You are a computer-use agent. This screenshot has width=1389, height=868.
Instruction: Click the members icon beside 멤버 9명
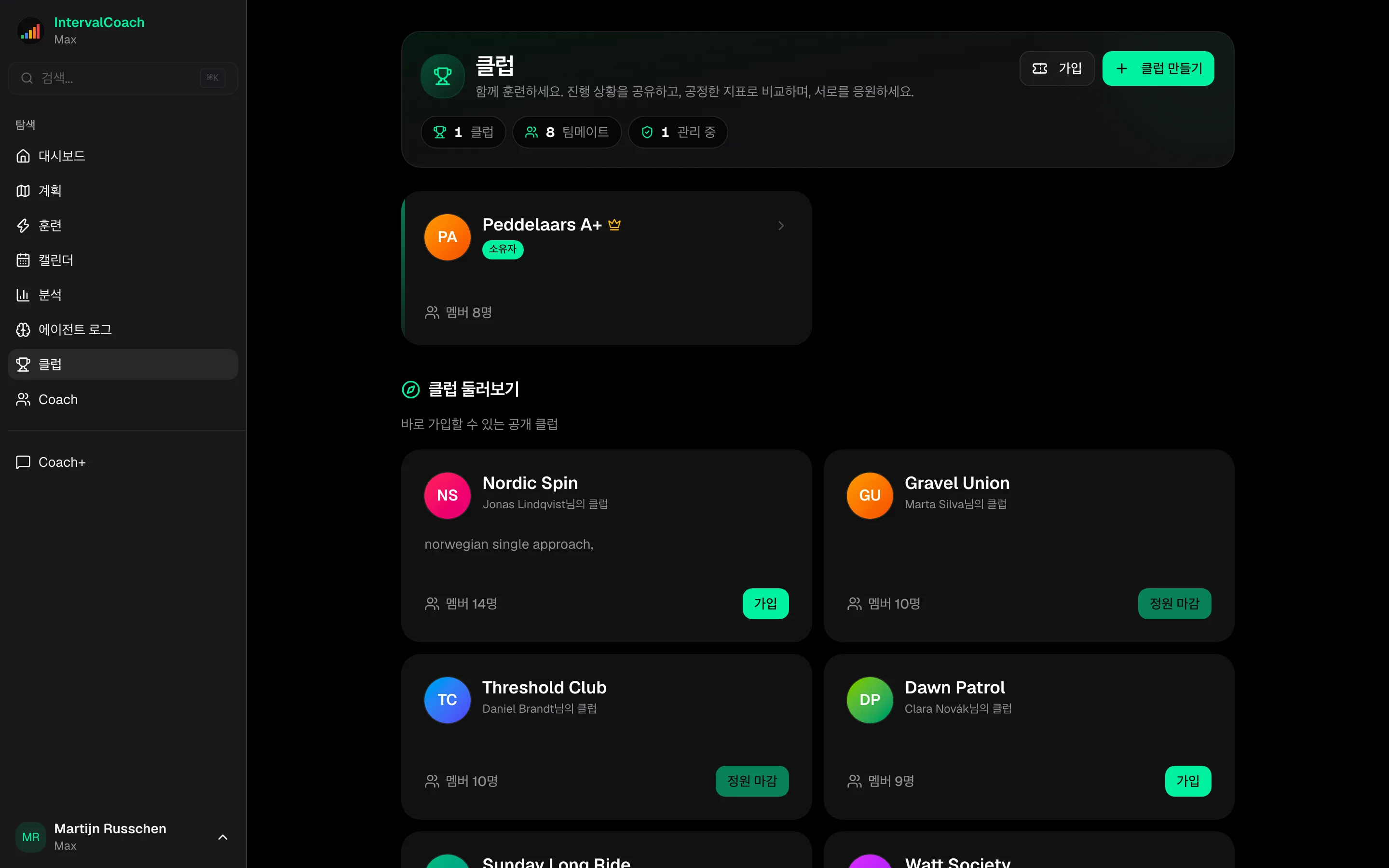tap(854, 781)
